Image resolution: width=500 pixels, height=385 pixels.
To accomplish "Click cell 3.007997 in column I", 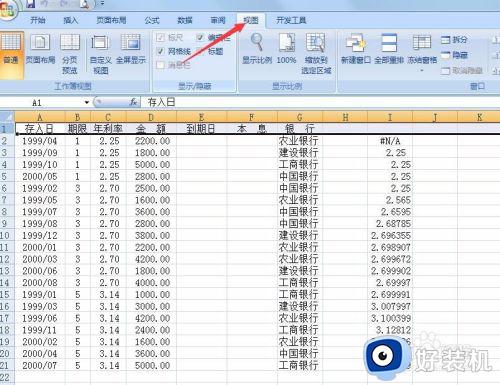I will tap(390, 306).
